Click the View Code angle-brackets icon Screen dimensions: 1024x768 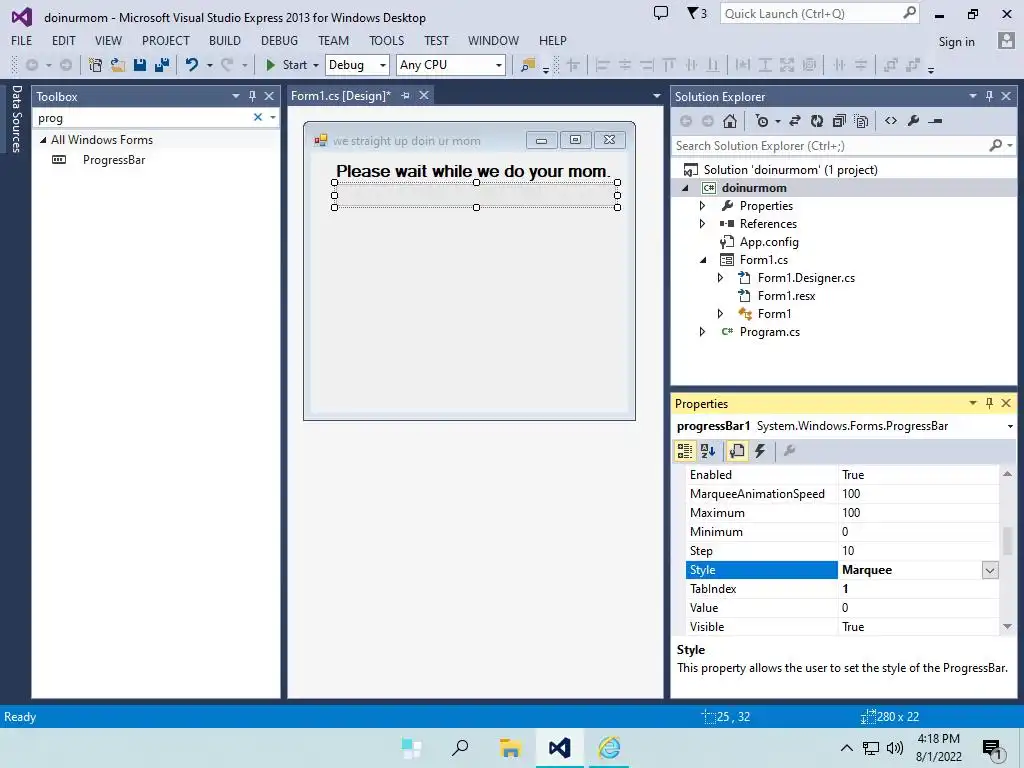click(x=891, y=121)
